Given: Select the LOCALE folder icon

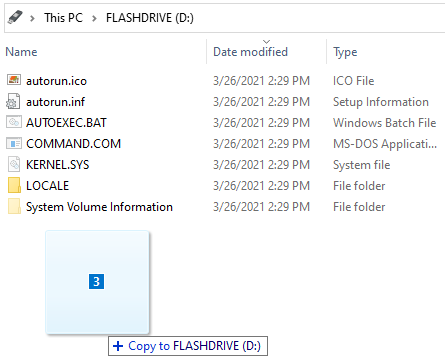Looking at the screenshot, I should [x=14, y=185].
